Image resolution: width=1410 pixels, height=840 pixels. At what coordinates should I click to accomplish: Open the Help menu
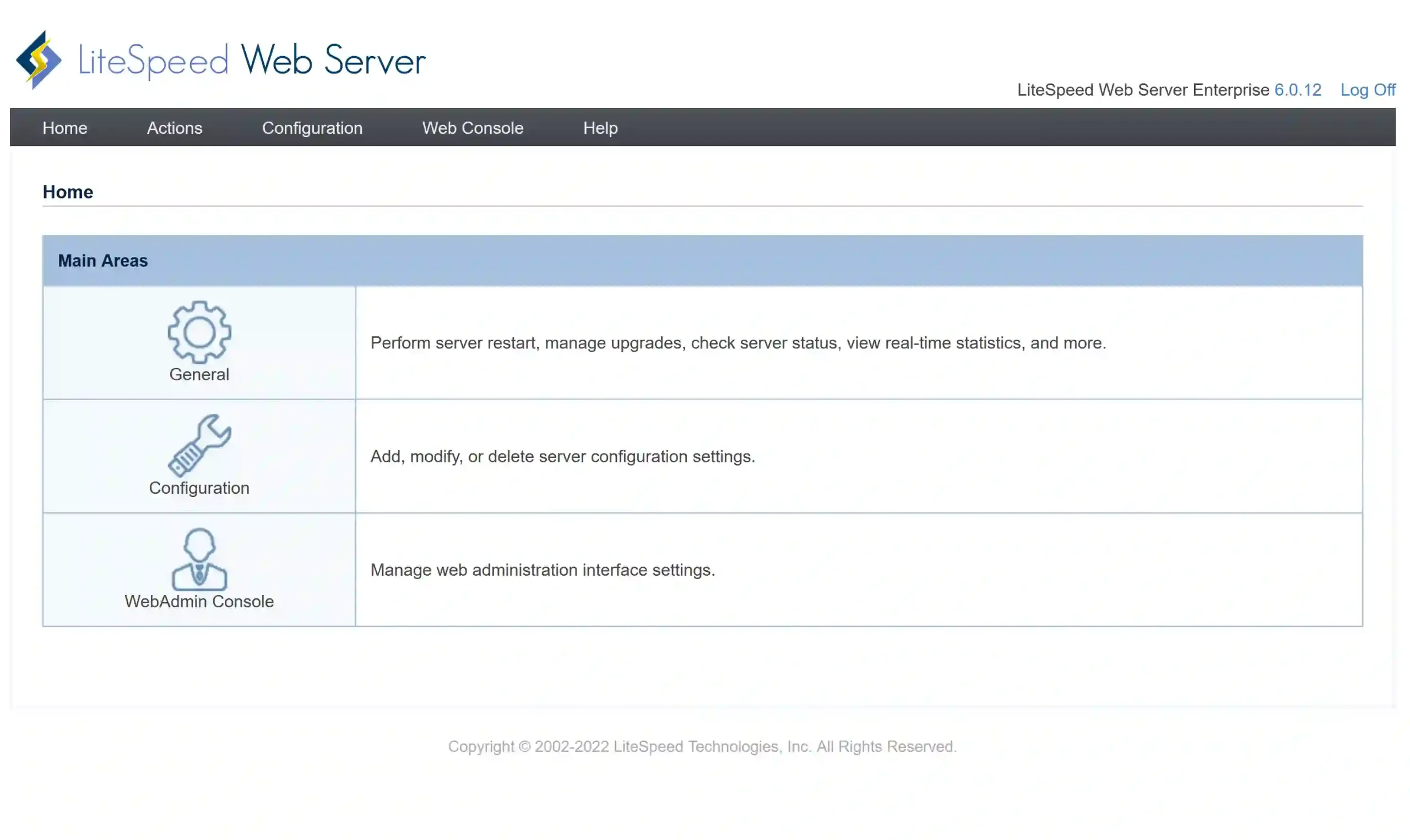tap(600, 128)
